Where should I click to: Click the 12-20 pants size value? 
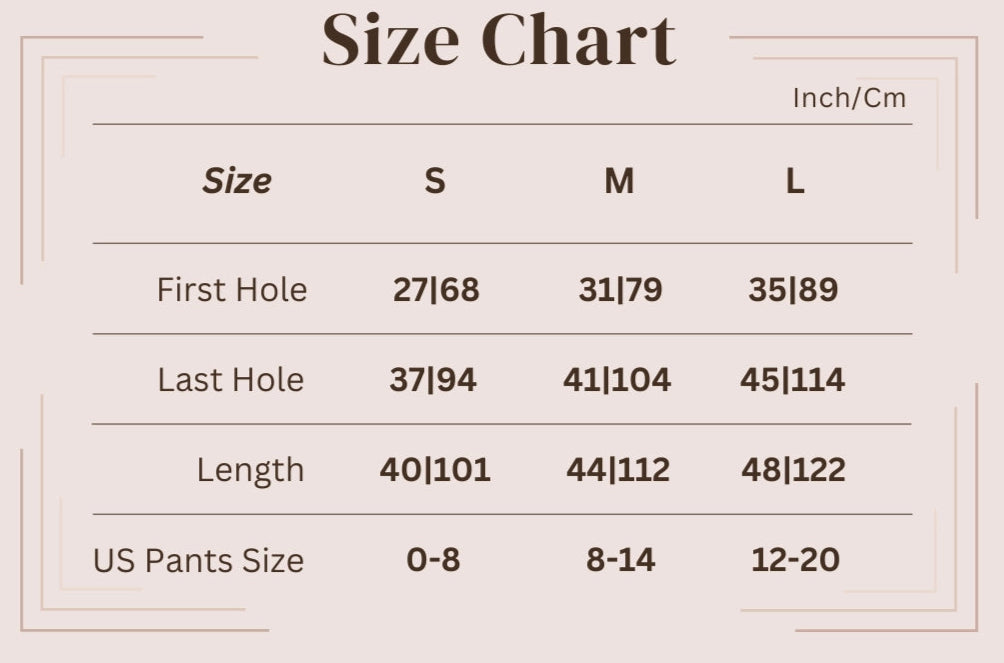[795, 560]
